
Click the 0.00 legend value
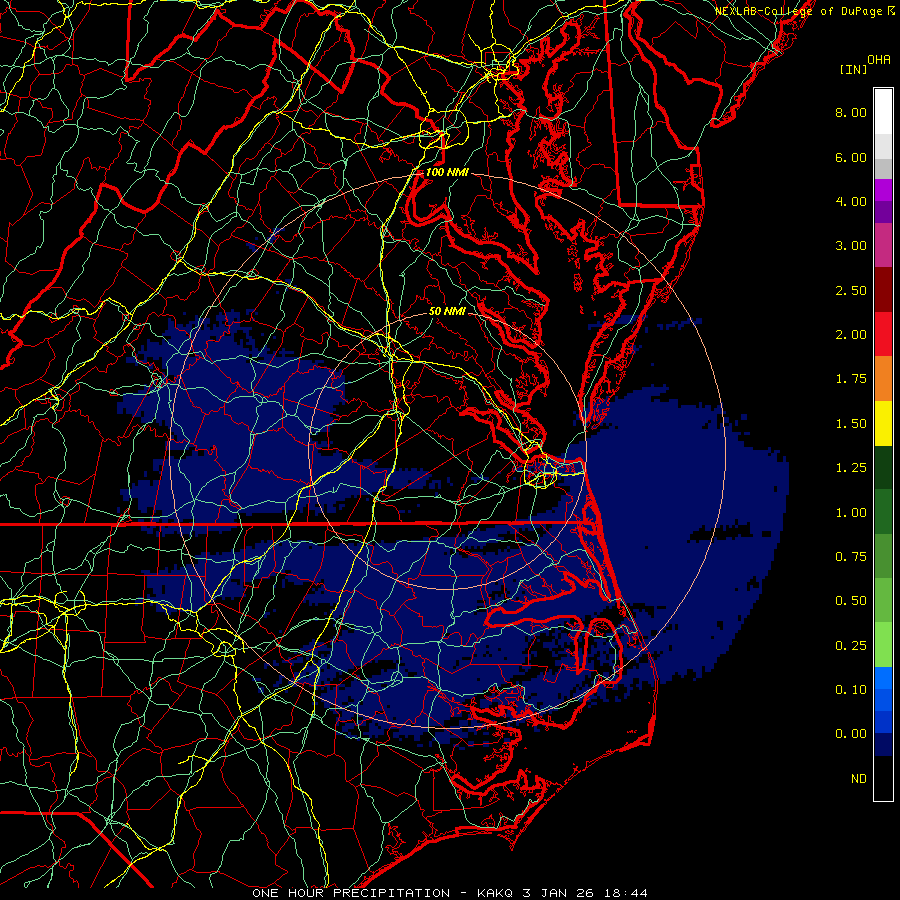(x=851, y=734)
